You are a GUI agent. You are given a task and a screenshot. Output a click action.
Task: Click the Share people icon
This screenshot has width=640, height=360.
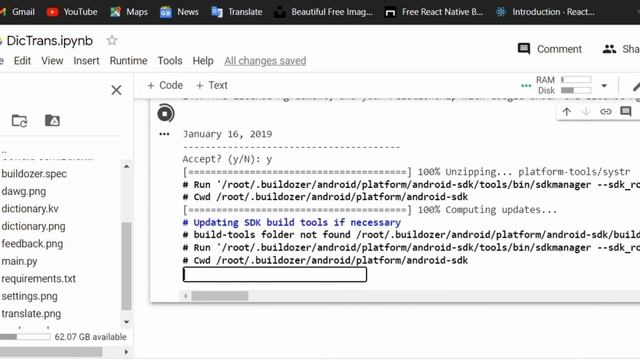[x=609, y=49]
